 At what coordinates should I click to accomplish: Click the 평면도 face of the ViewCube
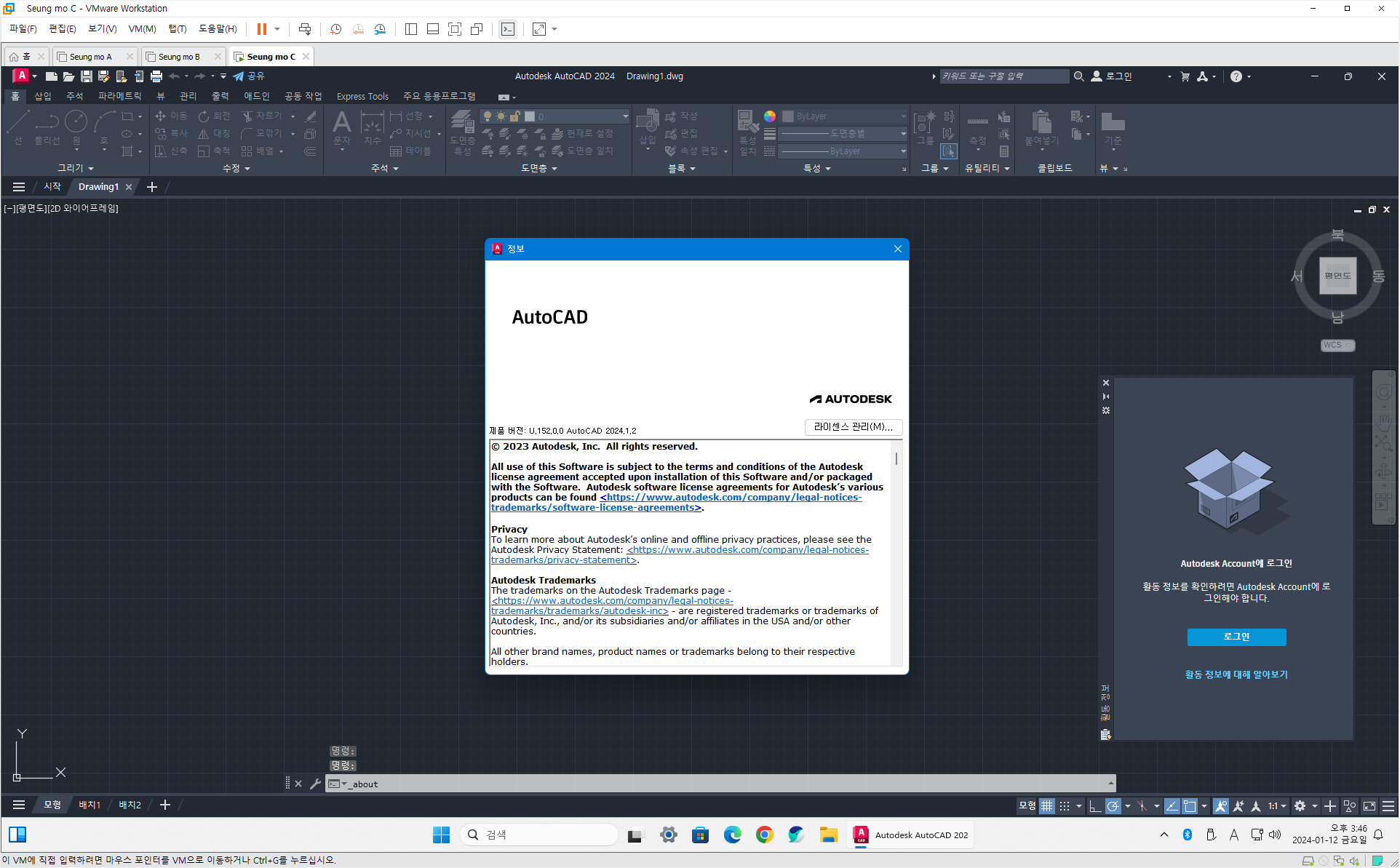coord(1337,276)
